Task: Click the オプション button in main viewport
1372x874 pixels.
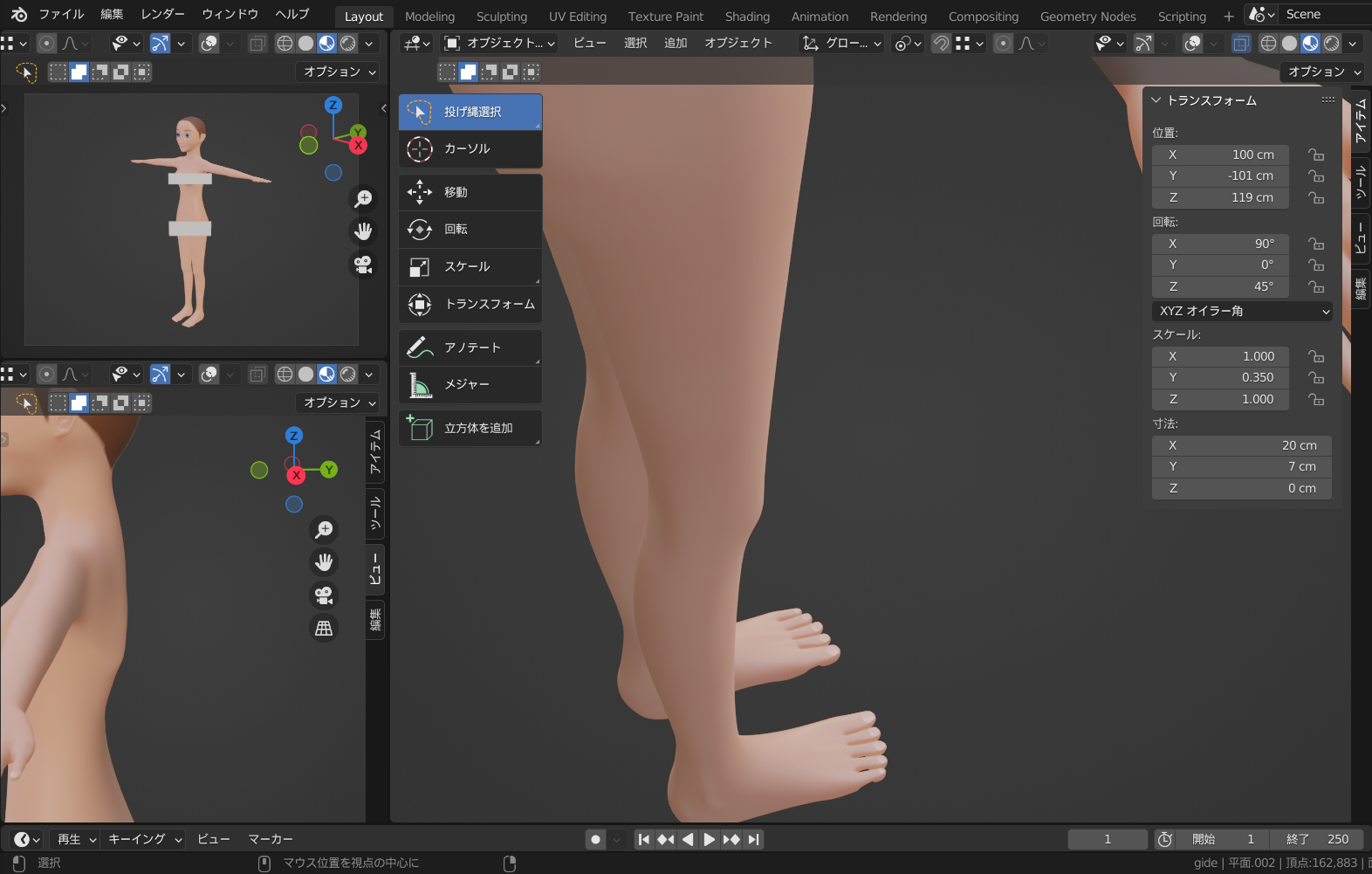Action: coord(1322,72)
